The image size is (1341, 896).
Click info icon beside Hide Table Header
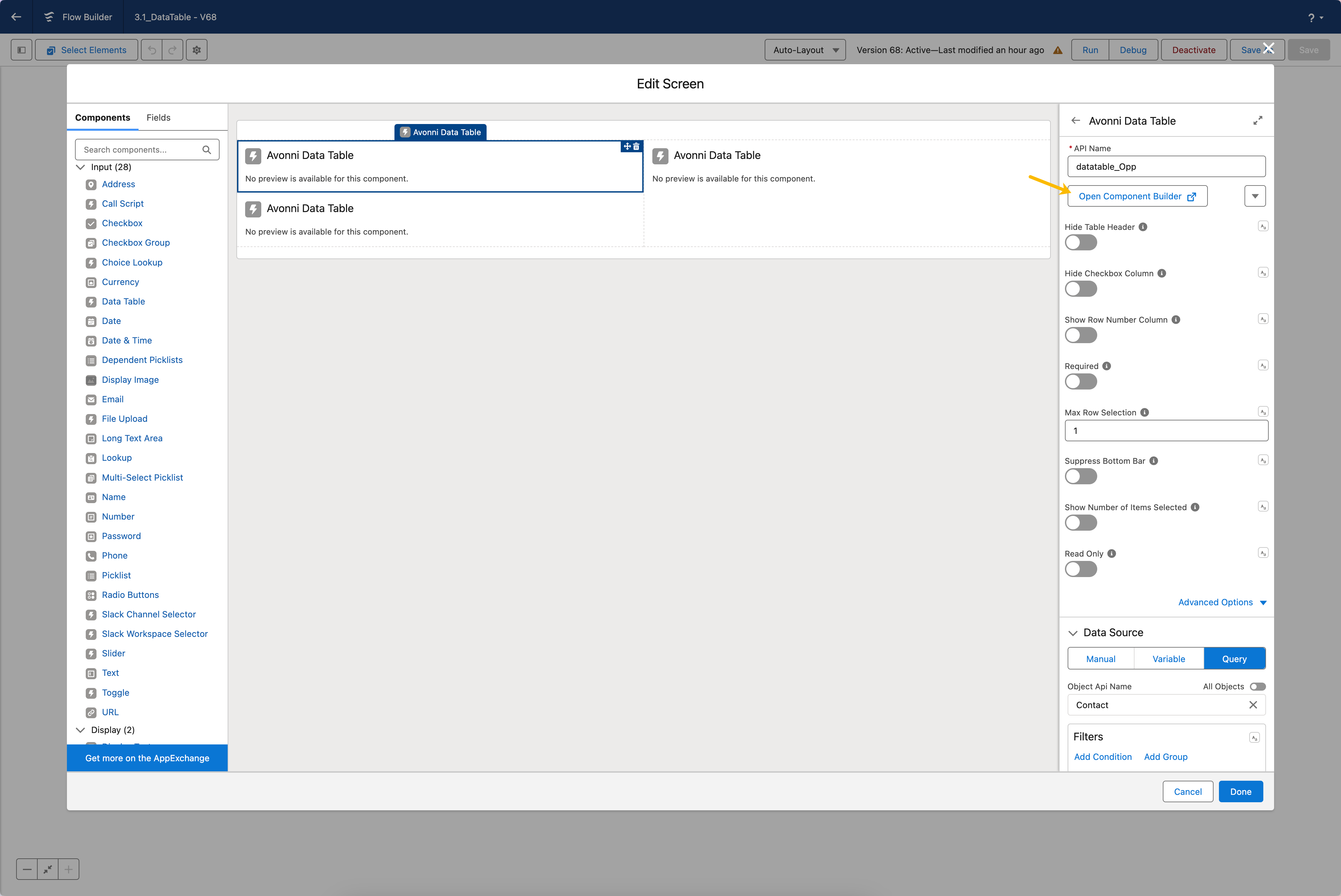(x=1143, y=227)
